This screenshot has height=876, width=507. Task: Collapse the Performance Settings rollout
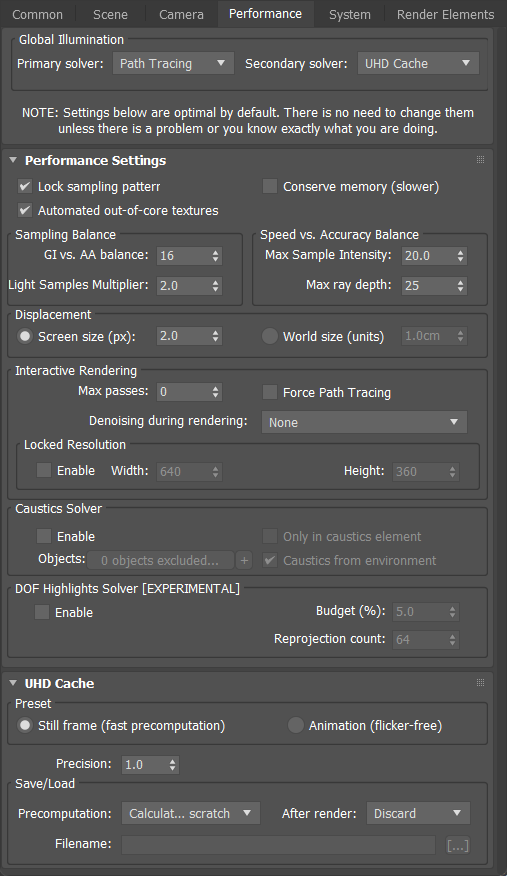pos(13,160)
